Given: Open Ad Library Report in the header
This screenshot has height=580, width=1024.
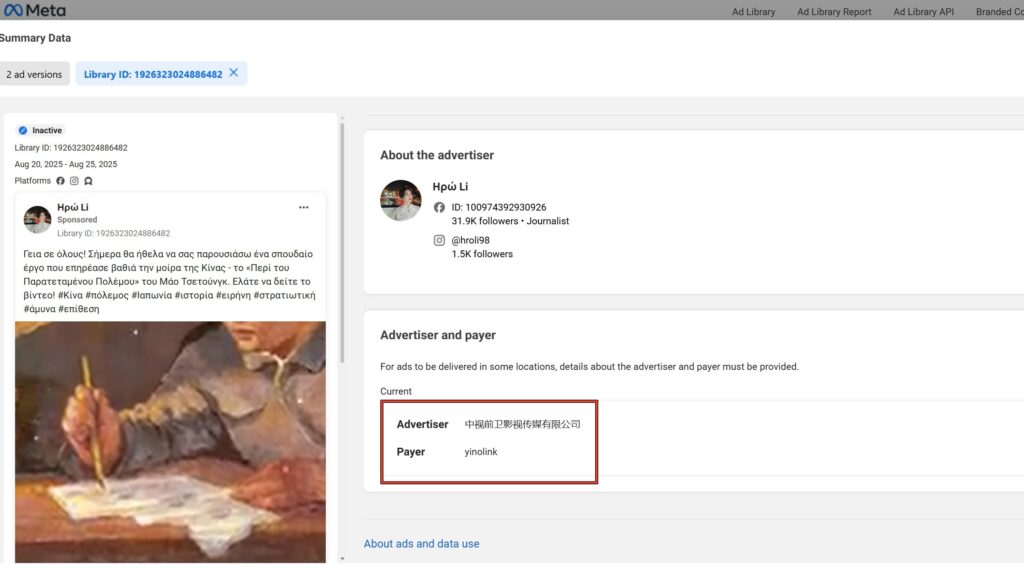Looking at the screenshot, I should pyautogui.click(x=834, y=12).
